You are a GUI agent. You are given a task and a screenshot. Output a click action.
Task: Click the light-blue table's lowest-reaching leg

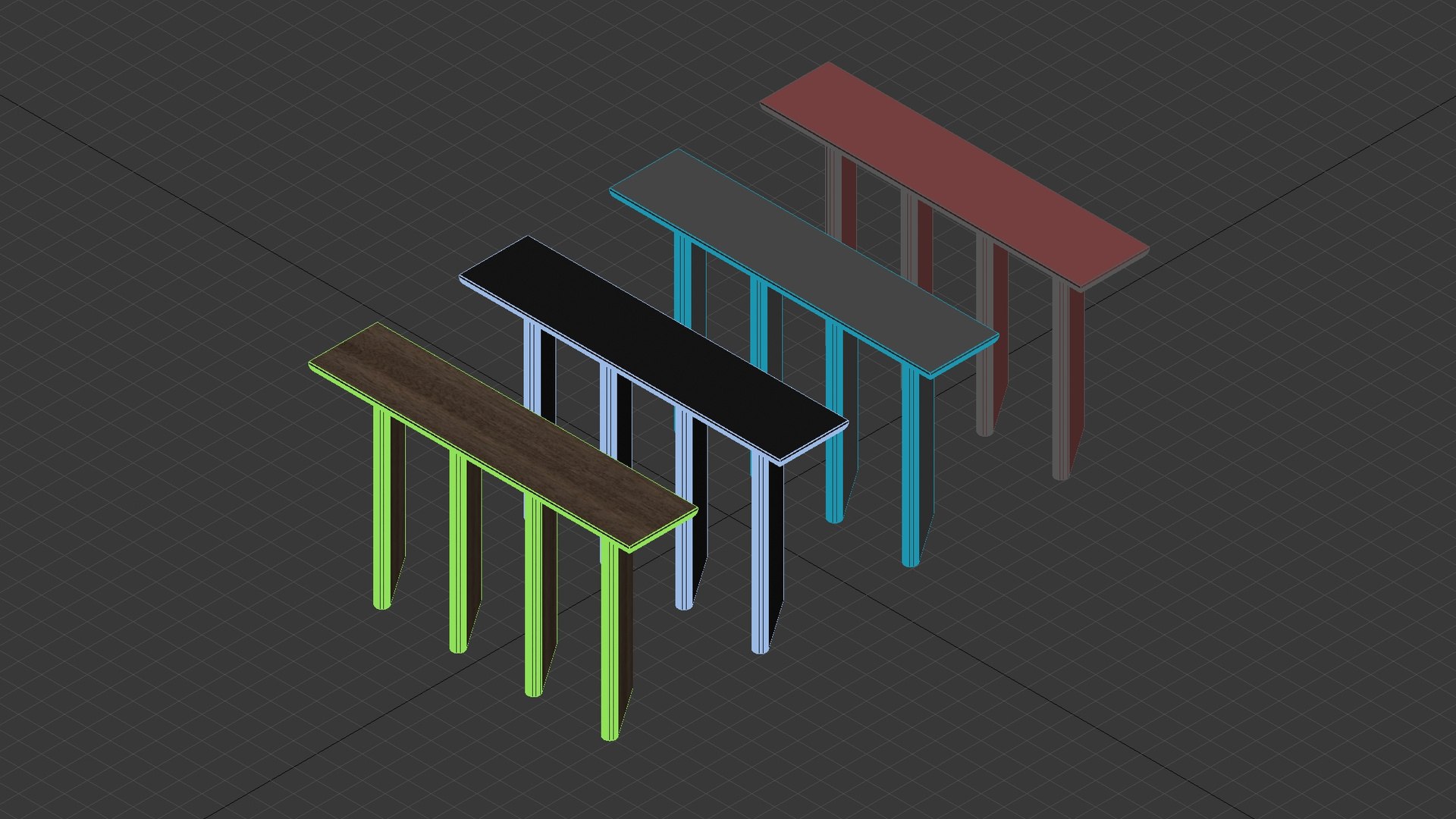pos(766,554)
